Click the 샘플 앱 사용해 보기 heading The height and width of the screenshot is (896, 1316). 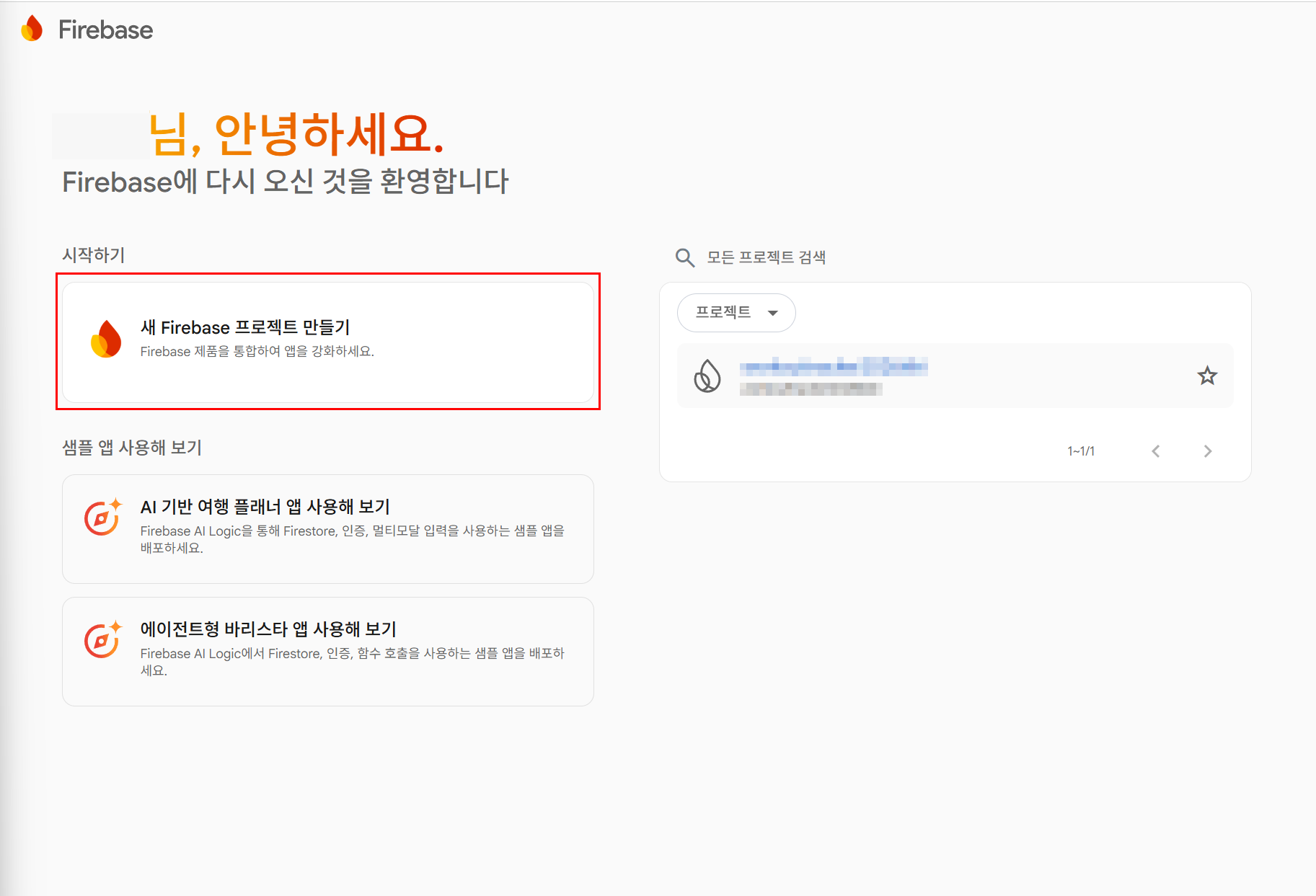[132, 448]
